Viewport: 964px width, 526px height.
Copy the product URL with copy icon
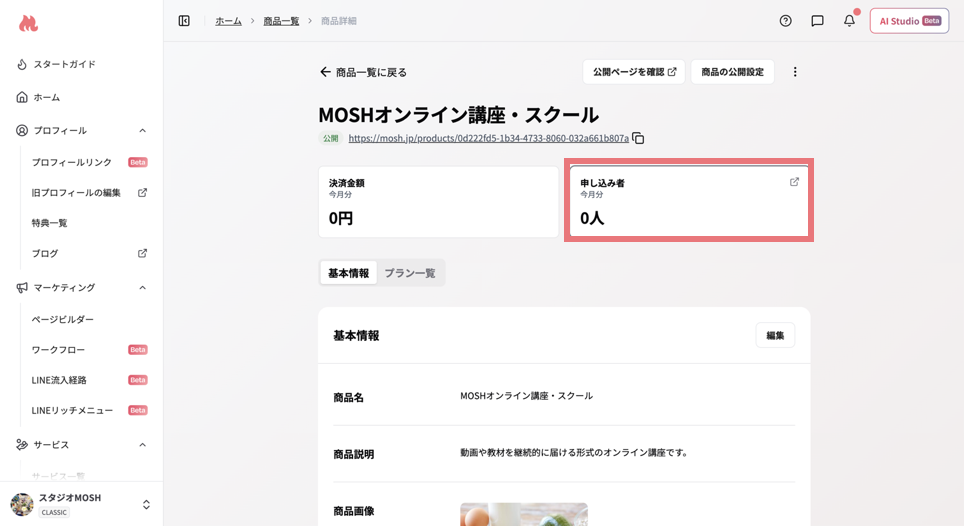(638, 138)
